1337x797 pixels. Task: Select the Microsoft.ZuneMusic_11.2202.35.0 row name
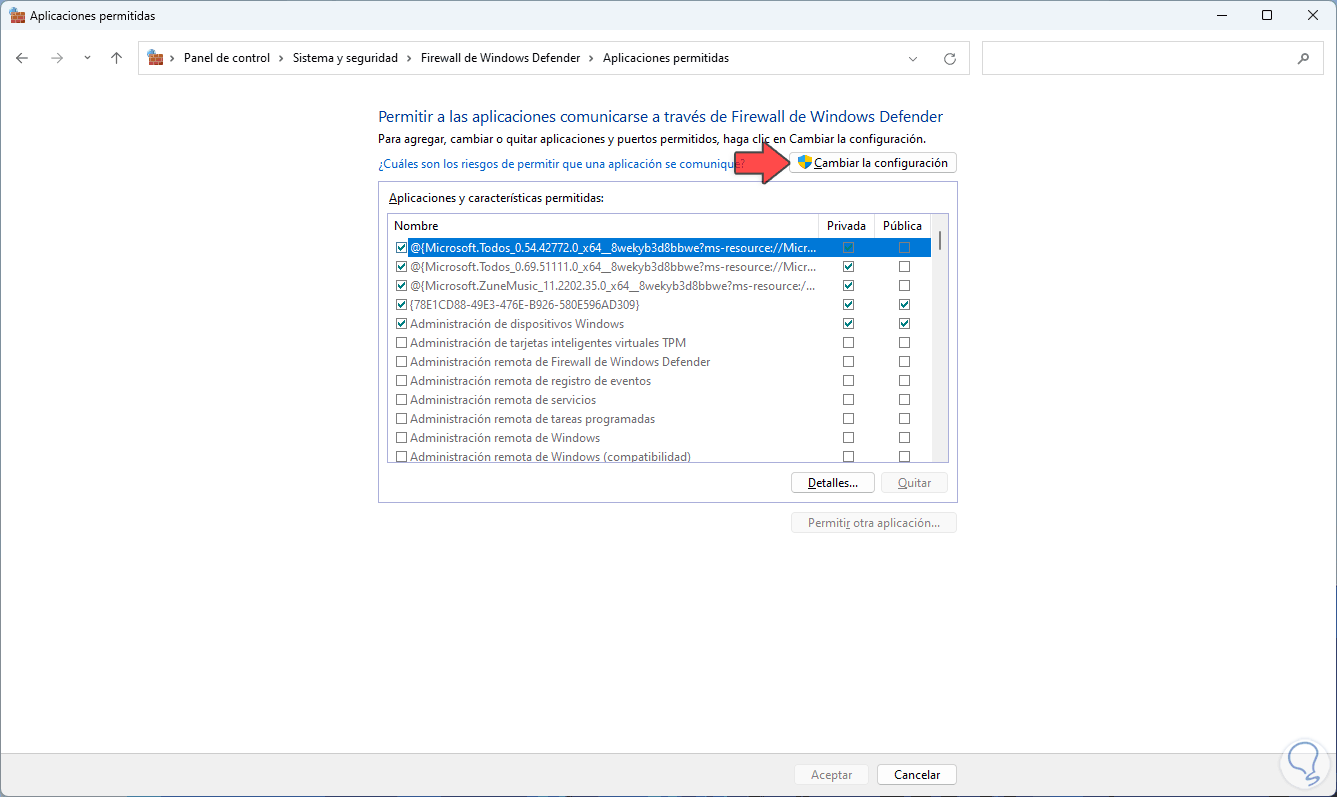(613, 286)
